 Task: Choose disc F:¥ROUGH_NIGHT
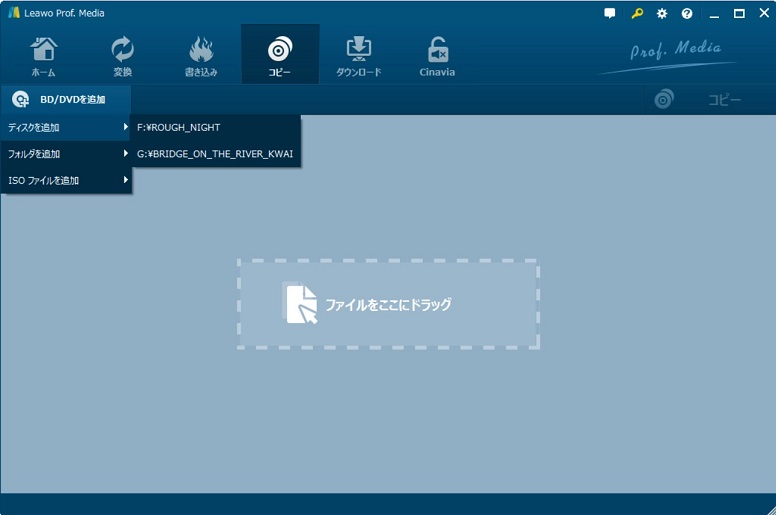[x=179, y=128]
